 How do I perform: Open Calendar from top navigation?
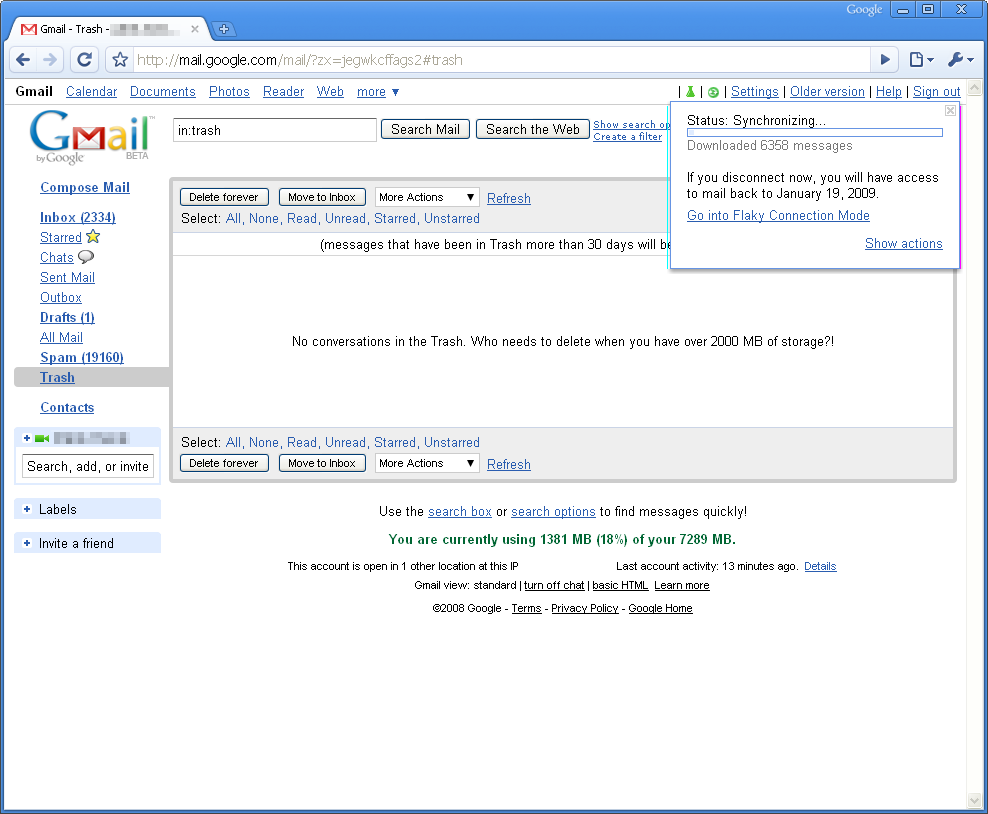(91, 92)
